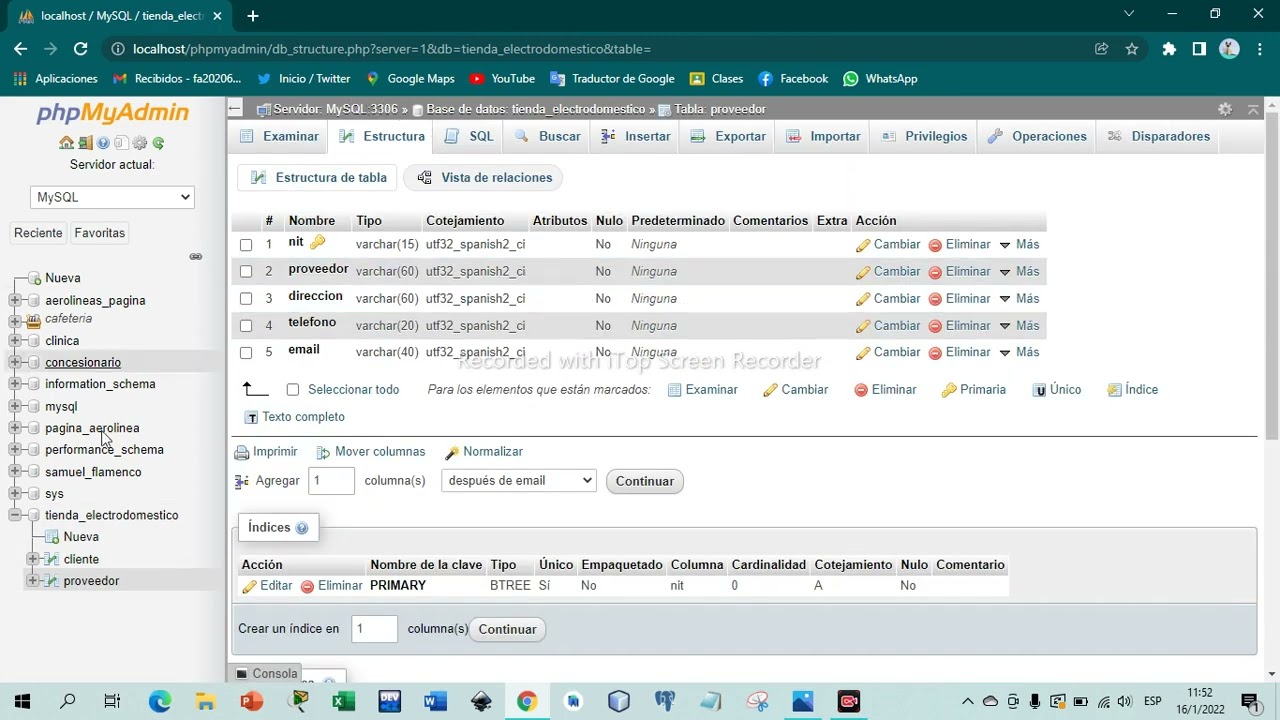Expand the proveedor table node
Image resolution: width=1280 pixels, height=720 pixels.
click(x=33, y=581)
